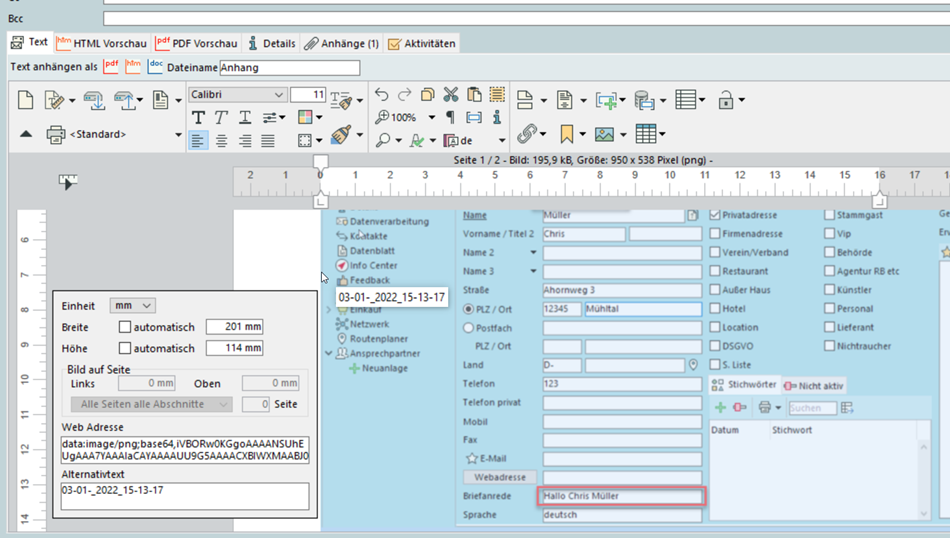Enable automatisch checkbox for Höhe
The image size is (950, 538).
pos(125,348)
